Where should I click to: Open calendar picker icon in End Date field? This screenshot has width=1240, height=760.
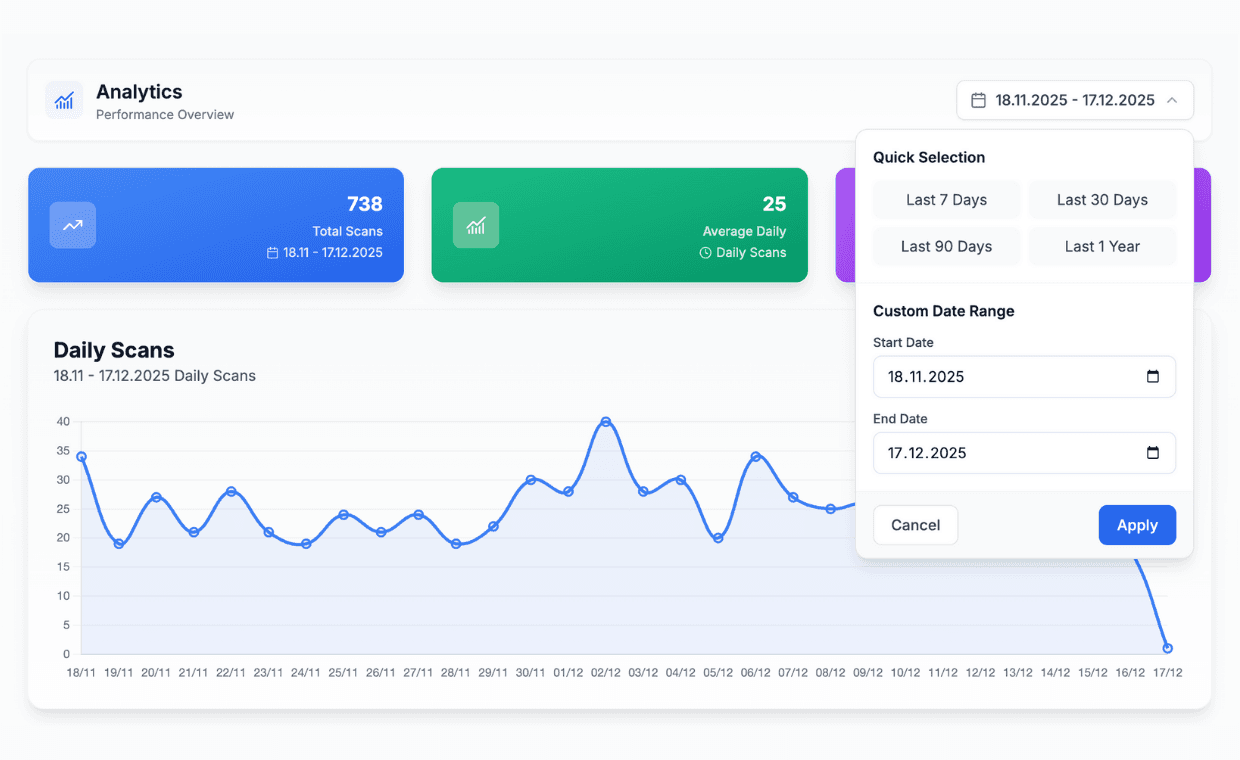point(1152,453)
